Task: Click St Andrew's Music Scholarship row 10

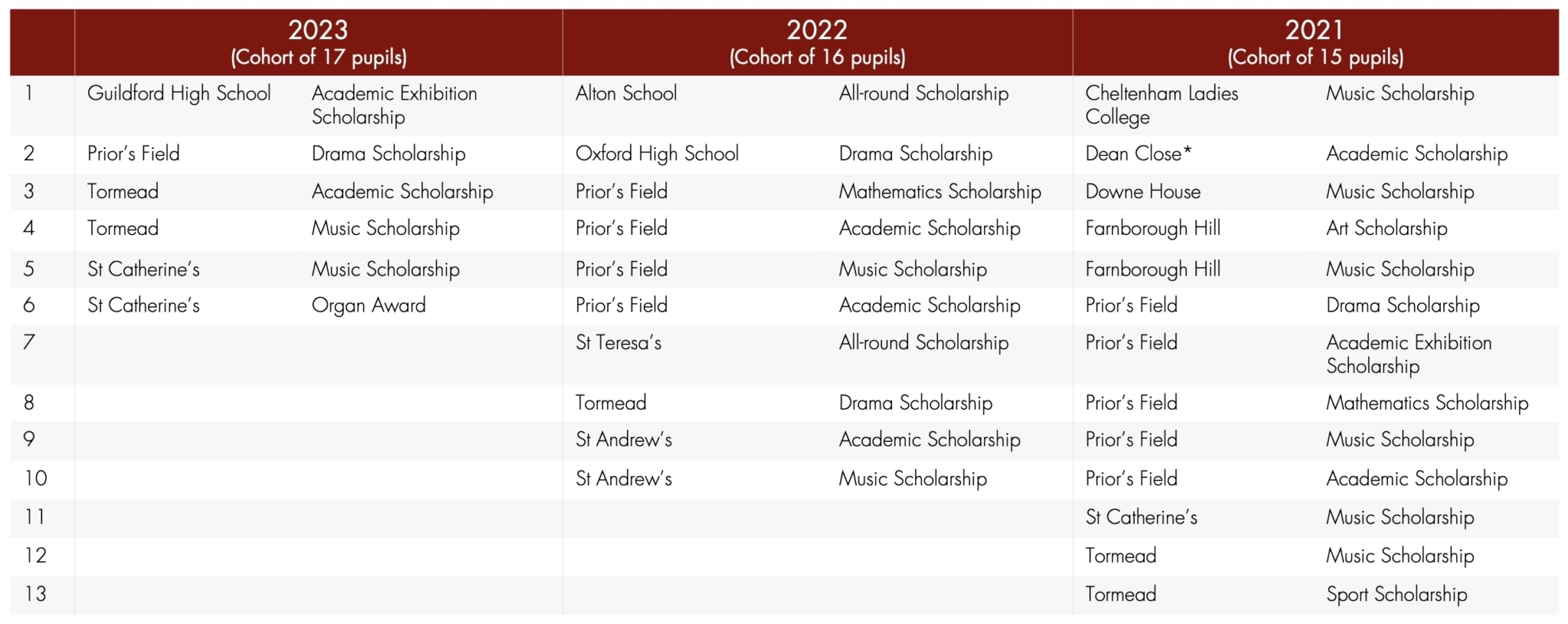Action: (x=817, y=479)
